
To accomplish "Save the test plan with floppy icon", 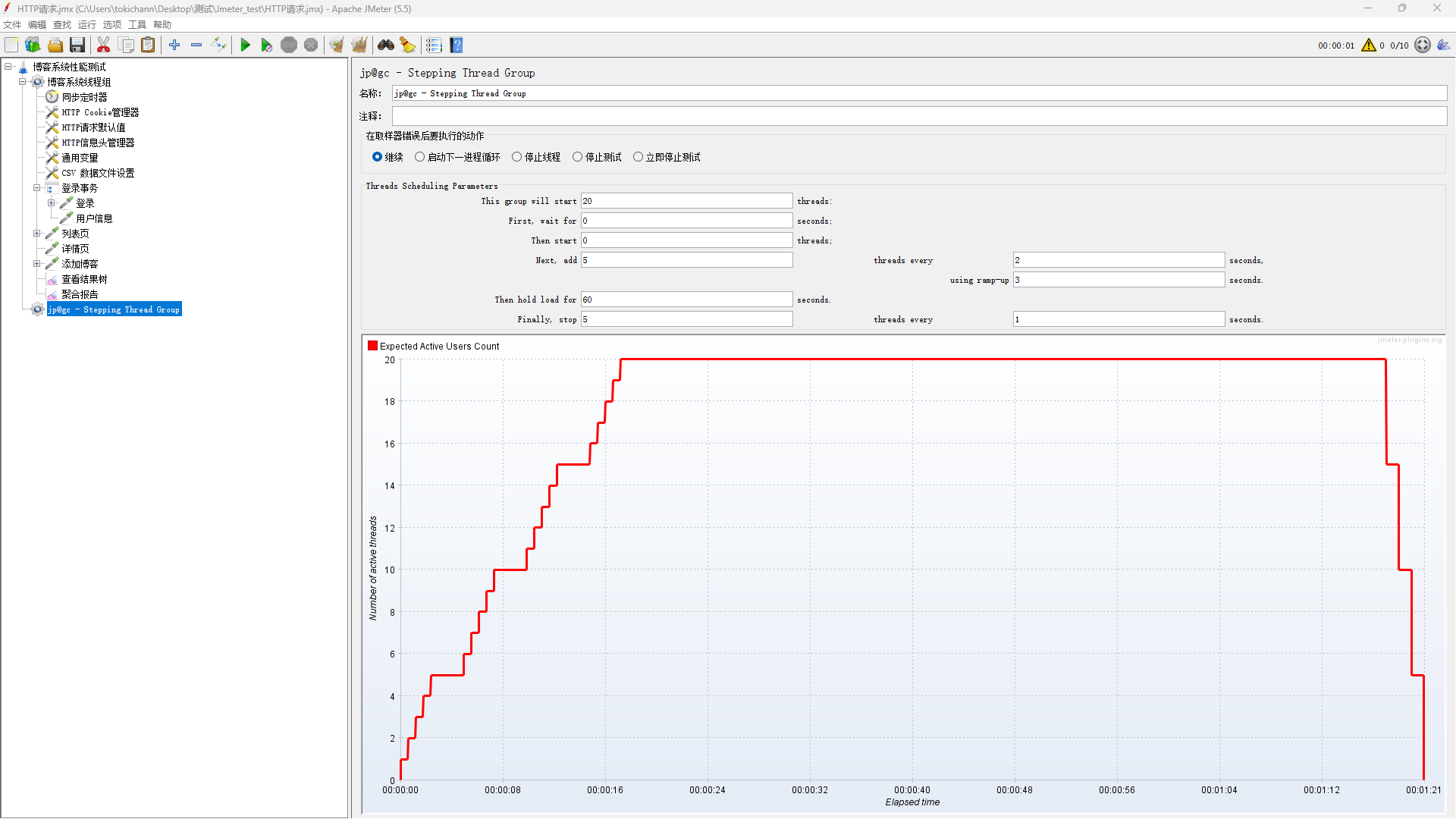I will (x=77, y=45).
